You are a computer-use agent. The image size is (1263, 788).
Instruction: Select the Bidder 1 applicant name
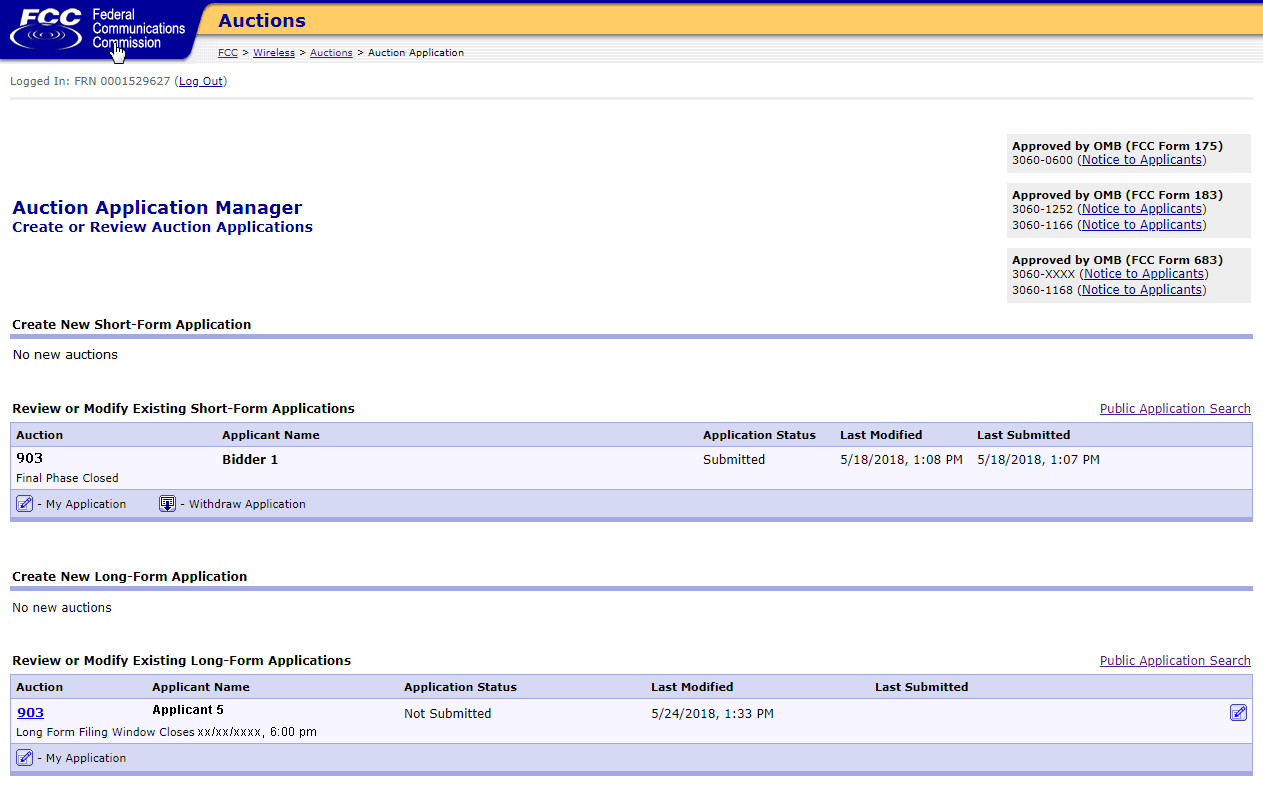point(250,460)
